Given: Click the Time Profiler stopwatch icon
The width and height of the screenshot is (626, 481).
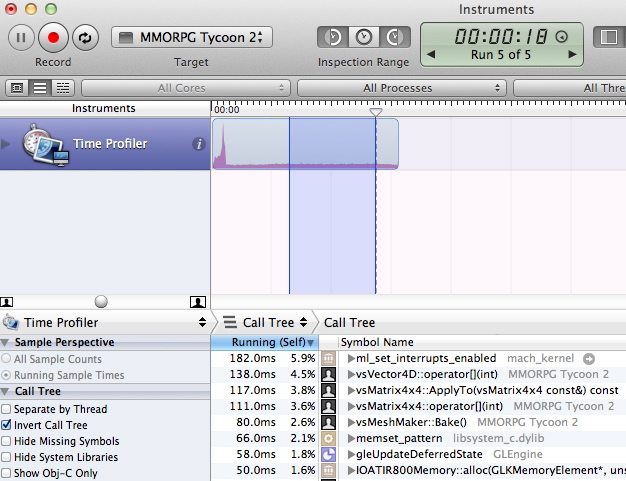Looking at the screenshot, I should (45, 144).
